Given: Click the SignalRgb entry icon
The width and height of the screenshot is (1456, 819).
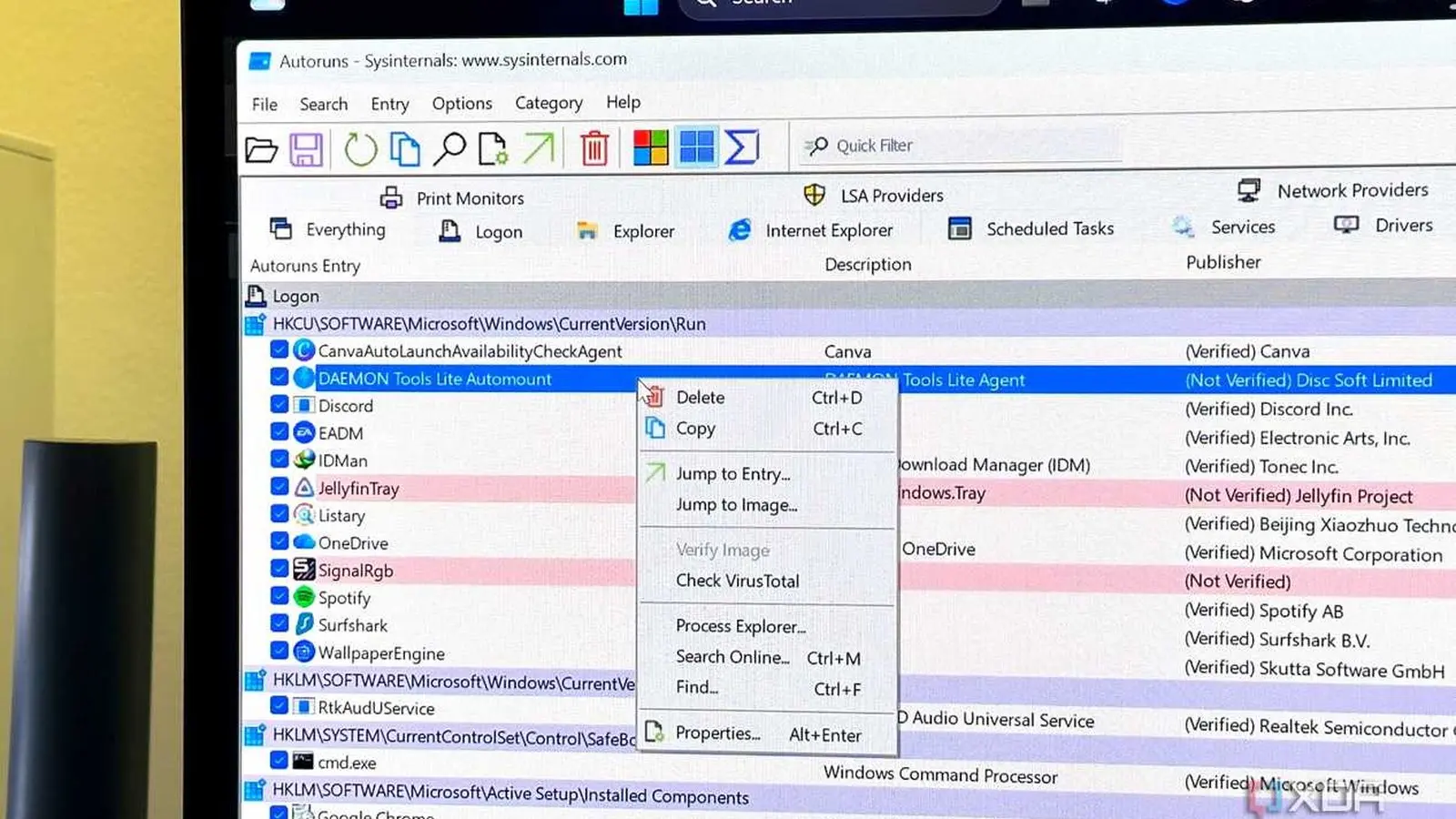Looking at the screenshot, I should click(304, 570).
